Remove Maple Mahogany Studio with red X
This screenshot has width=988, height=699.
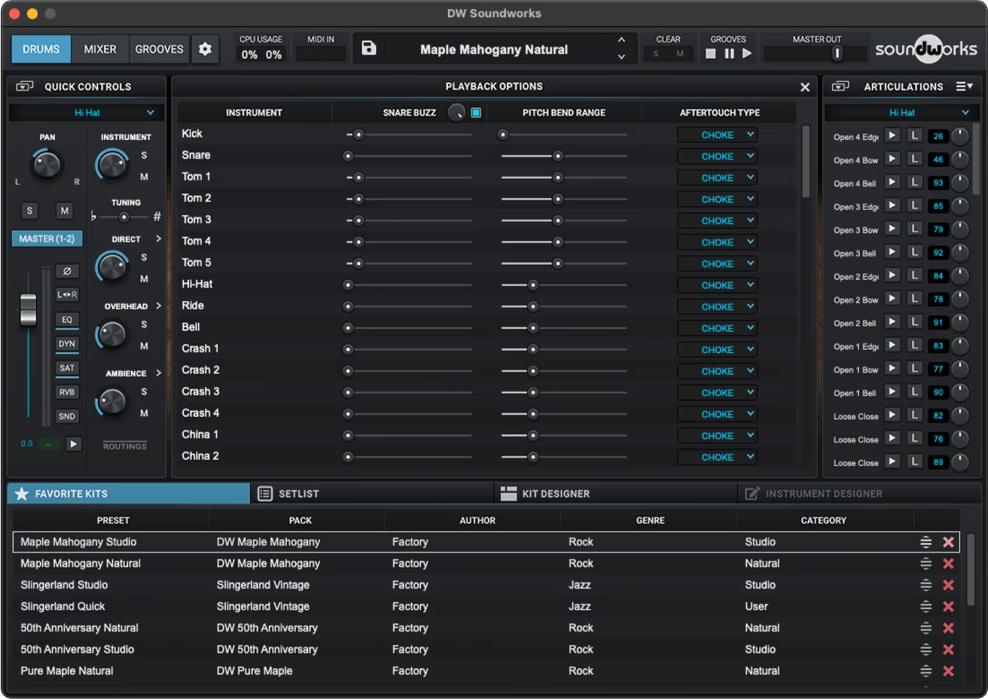[x=948, y=542]
